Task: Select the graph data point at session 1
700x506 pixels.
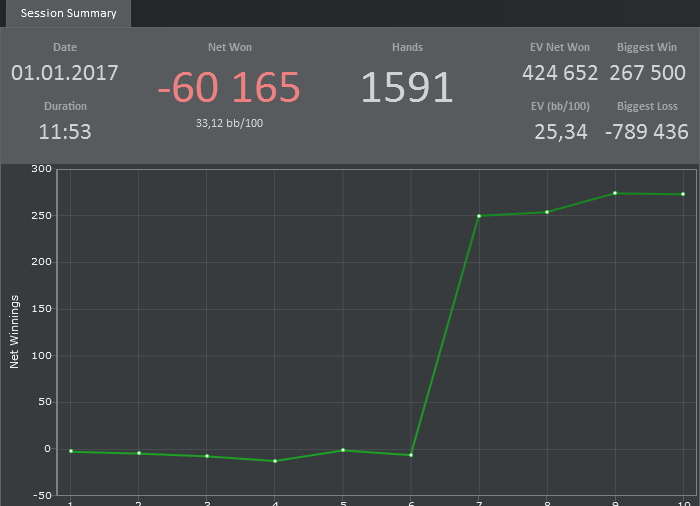Action: [71, 452]
